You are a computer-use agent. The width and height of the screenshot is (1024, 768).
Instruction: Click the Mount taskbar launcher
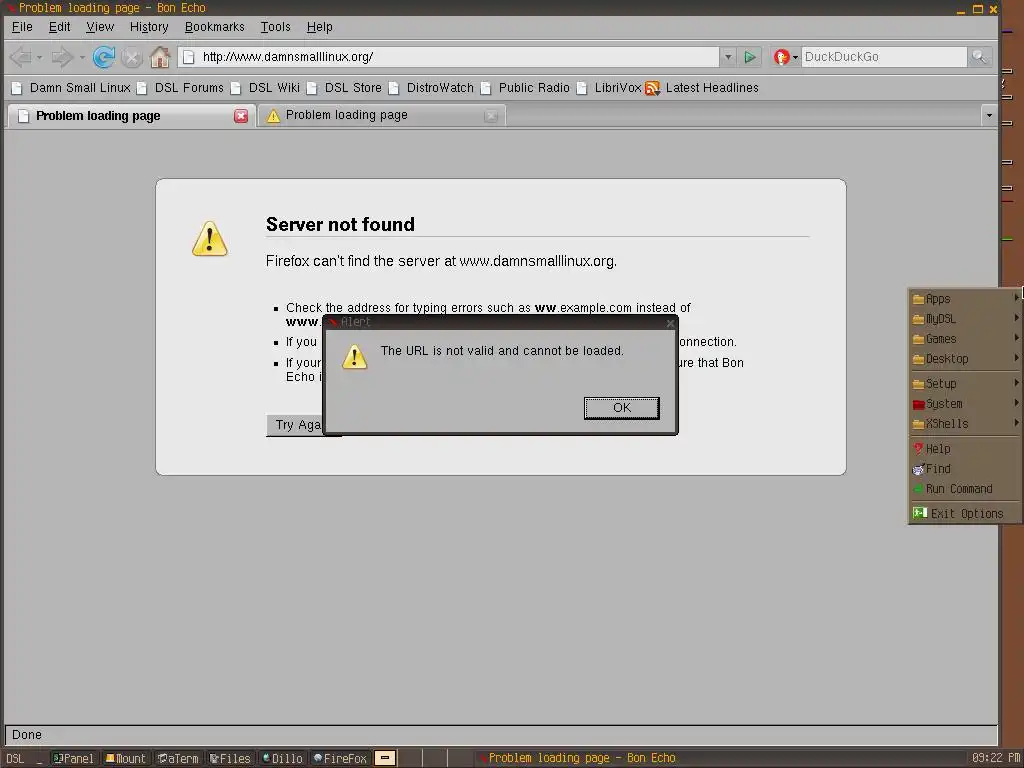[126, 758]
